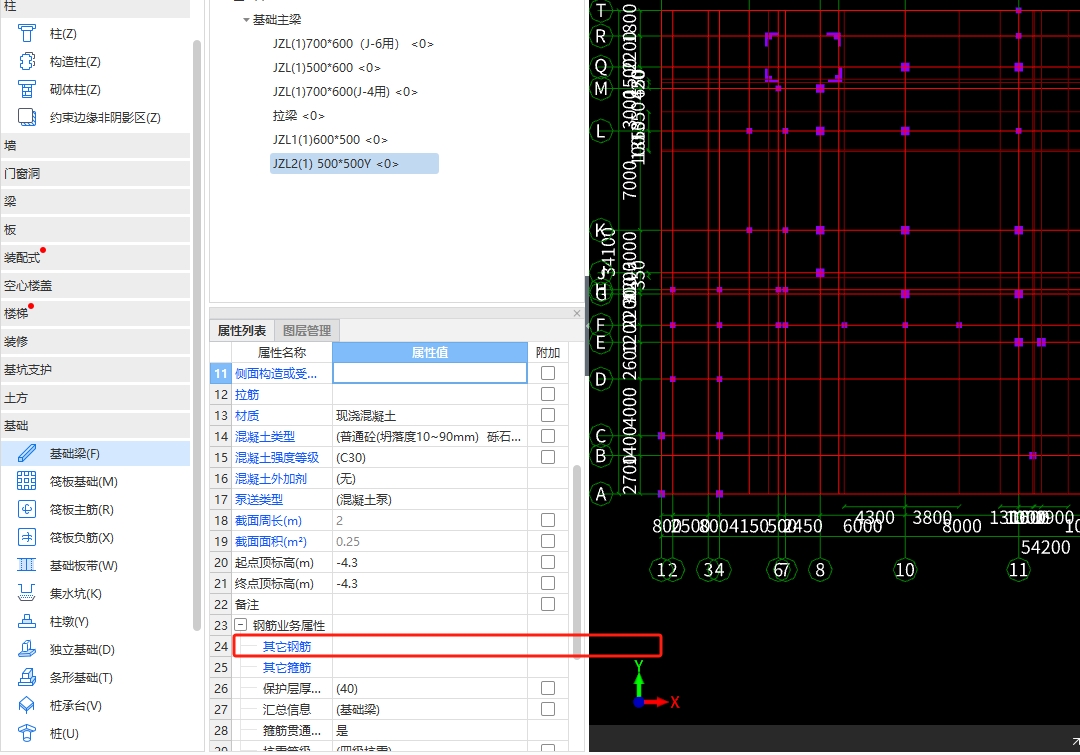
Task: Expand the 装配式 category section
Action: (95, 257)
